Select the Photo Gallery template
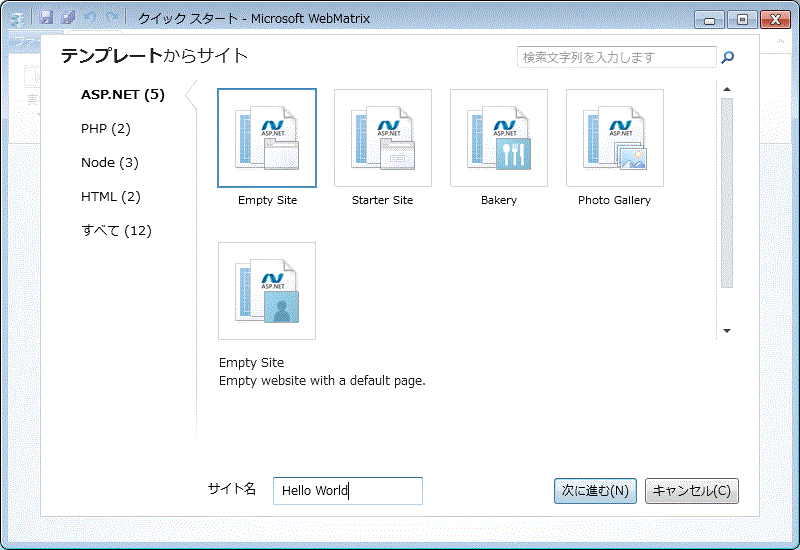 click(x=615, y=138)
